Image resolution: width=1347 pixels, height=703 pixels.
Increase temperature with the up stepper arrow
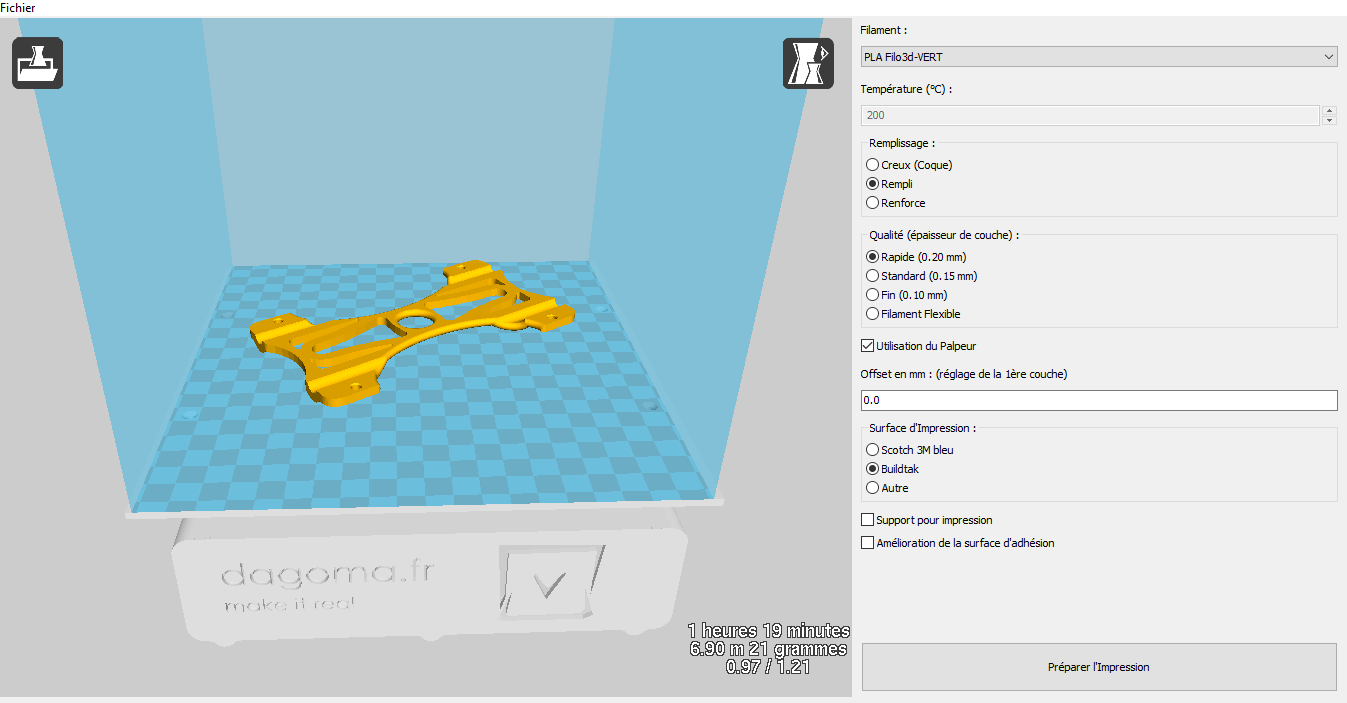coord(1329,111)
